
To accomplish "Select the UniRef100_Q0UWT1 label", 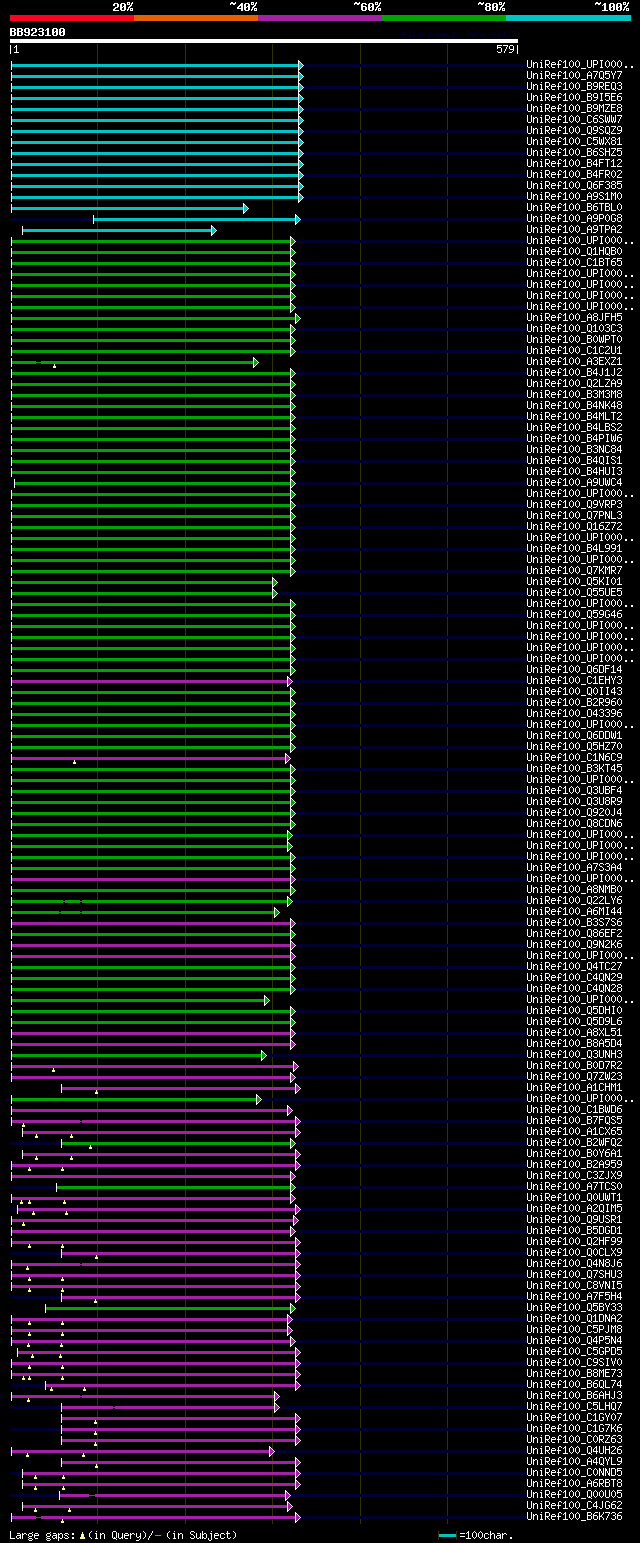I will [x=574, y=1197].
